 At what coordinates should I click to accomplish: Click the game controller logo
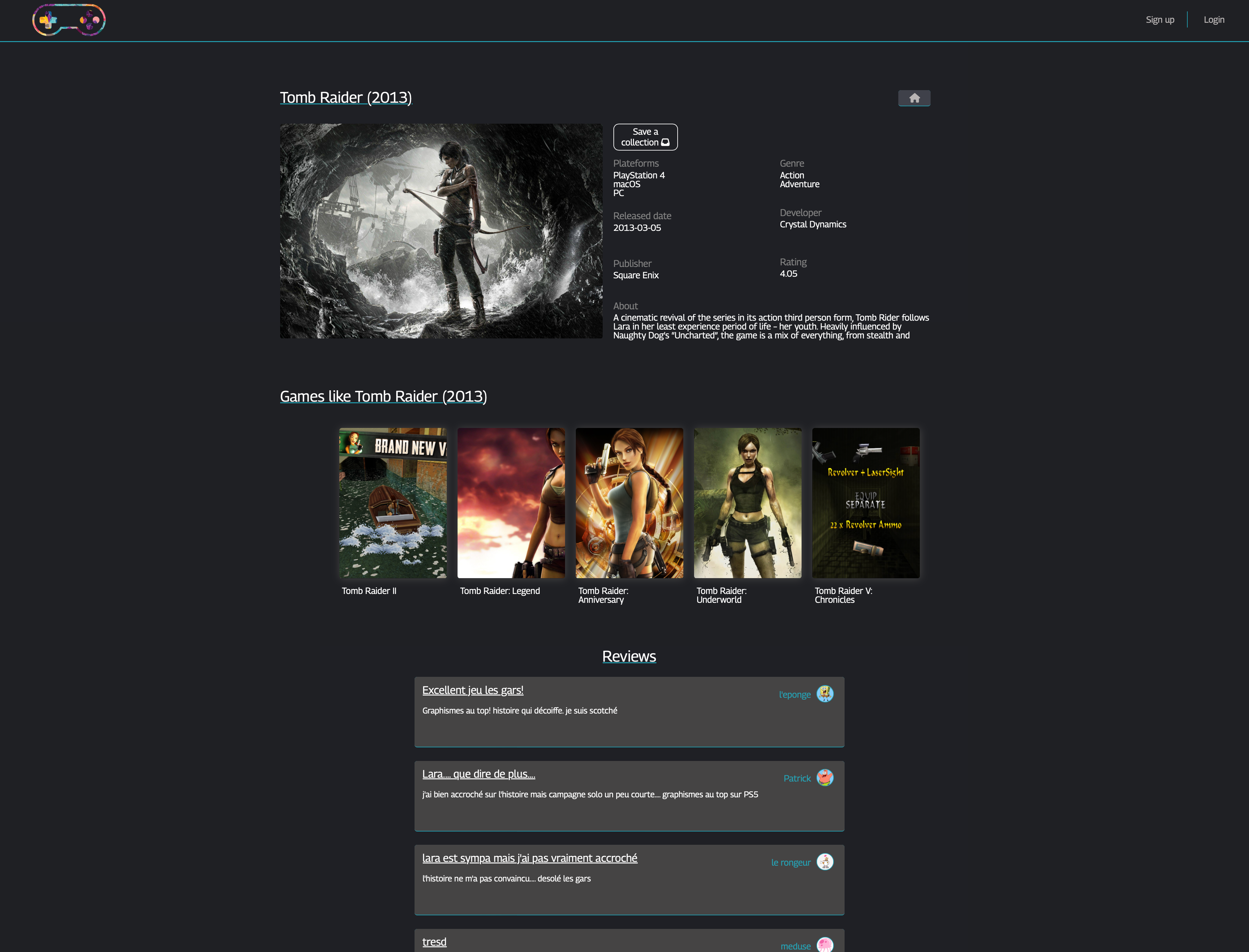pyautogui.click(x=69, y=20)
